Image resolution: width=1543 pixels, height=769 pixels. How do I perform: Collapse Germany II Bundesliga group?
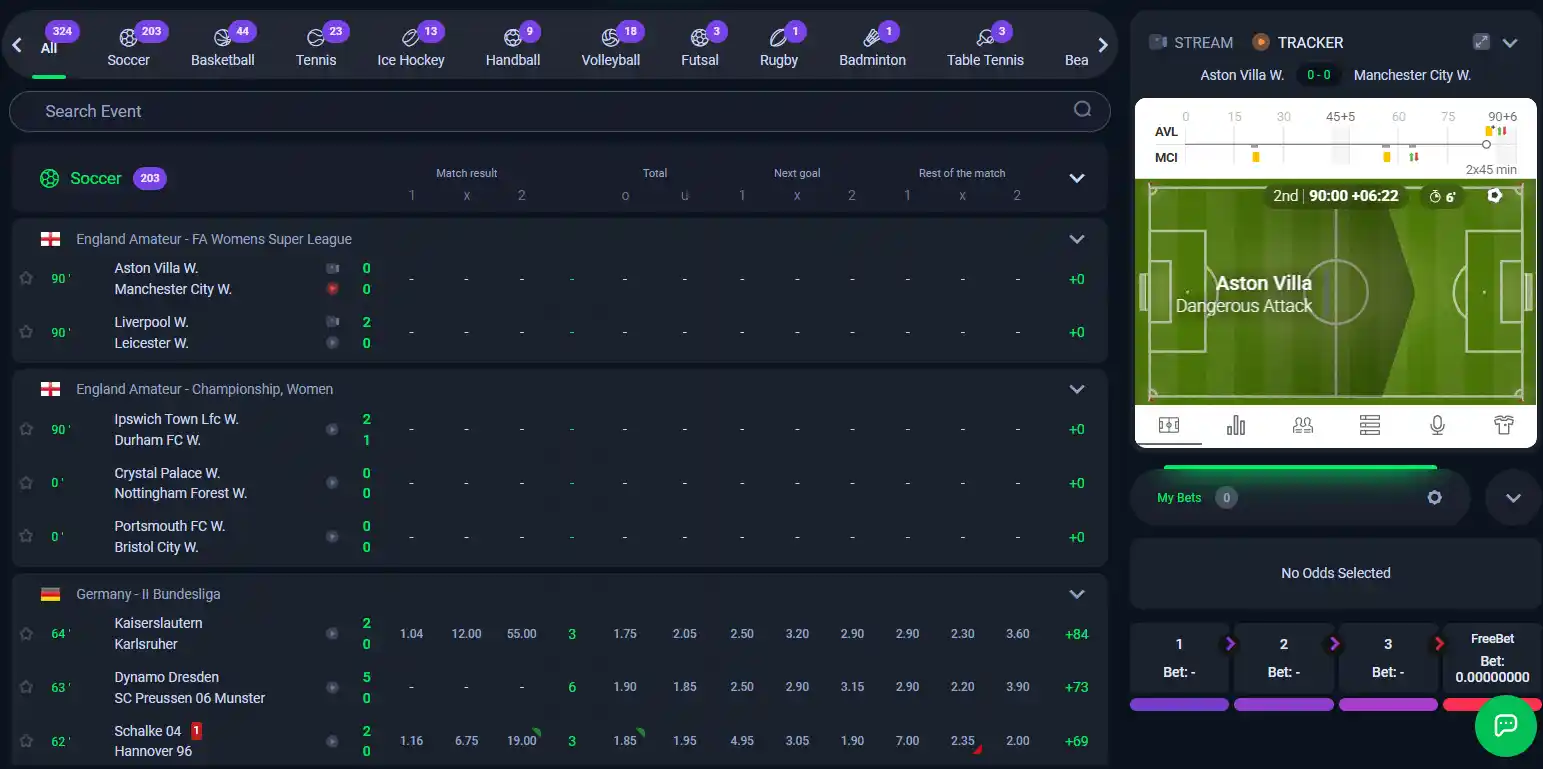coord(1077,594)
